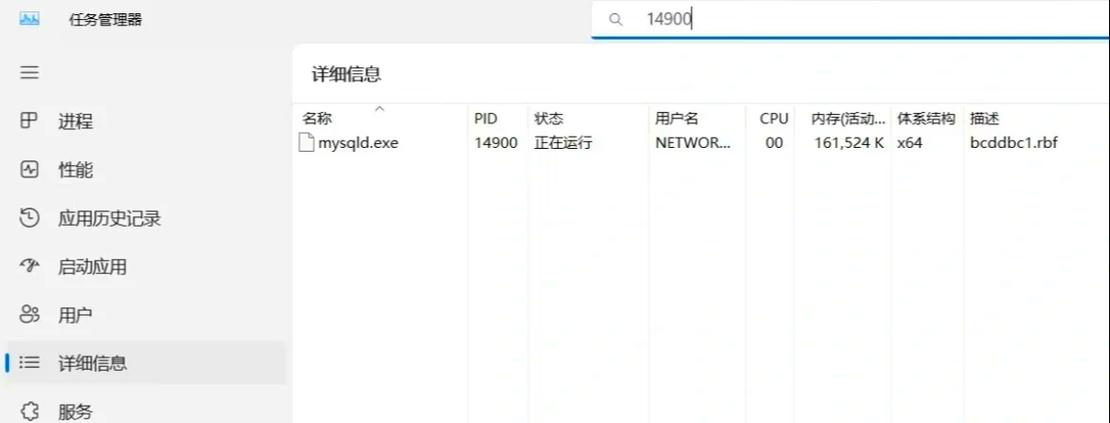Viewport: 1110px width, 423px height.
Task: Select the mysqld.exe process name
Action: (x=358, y=143)
